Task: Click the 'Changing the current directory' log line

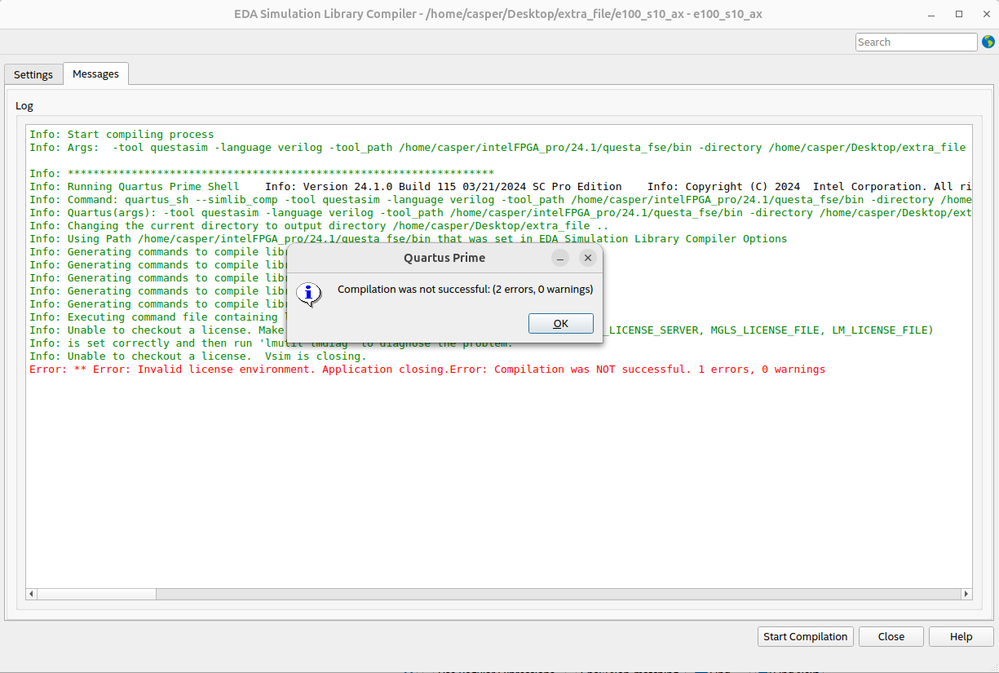Action: pos(319,226)
